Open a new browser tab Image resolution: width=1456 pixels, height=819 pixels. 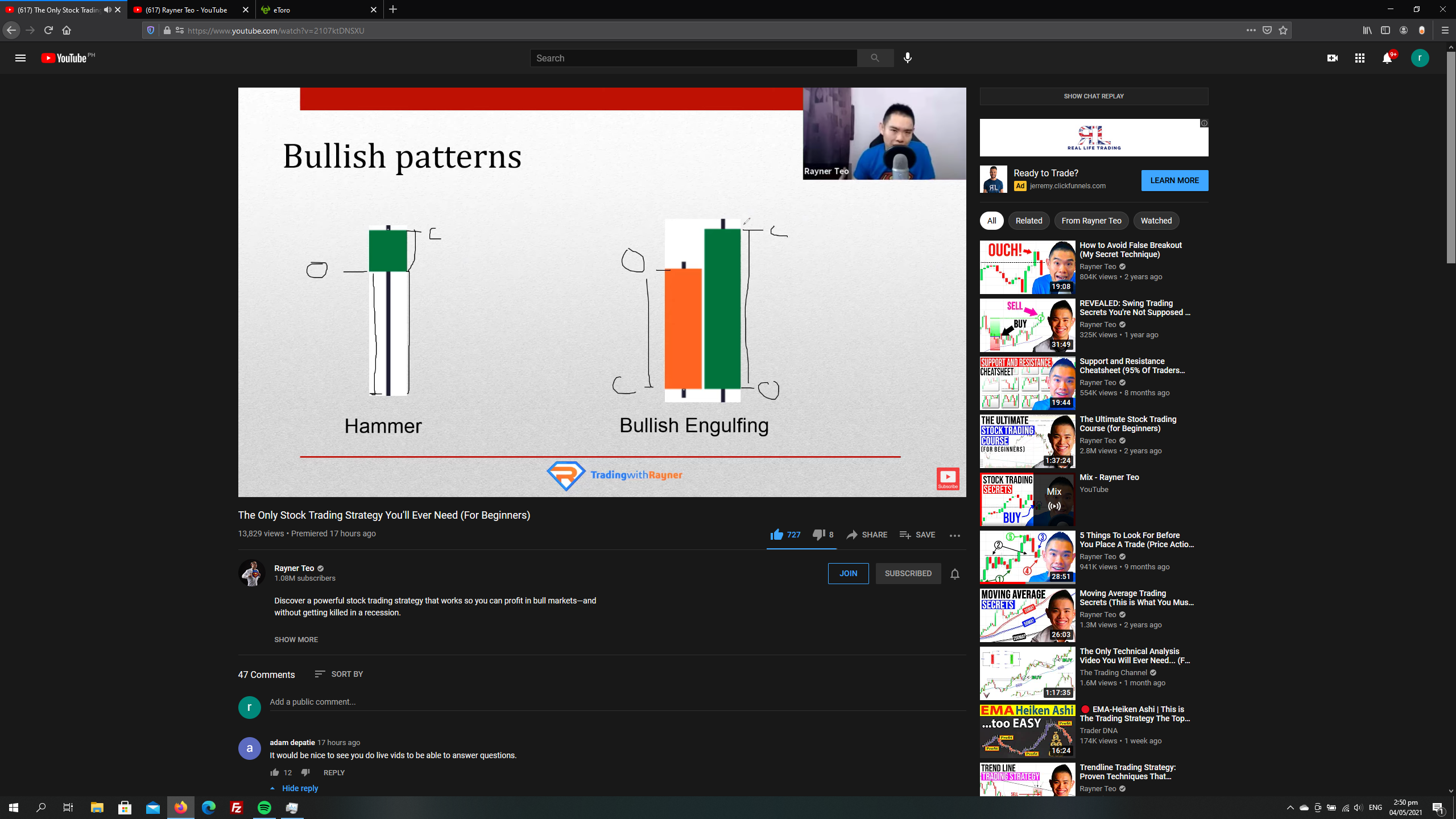pyautogui.click(x=393, y=10)
